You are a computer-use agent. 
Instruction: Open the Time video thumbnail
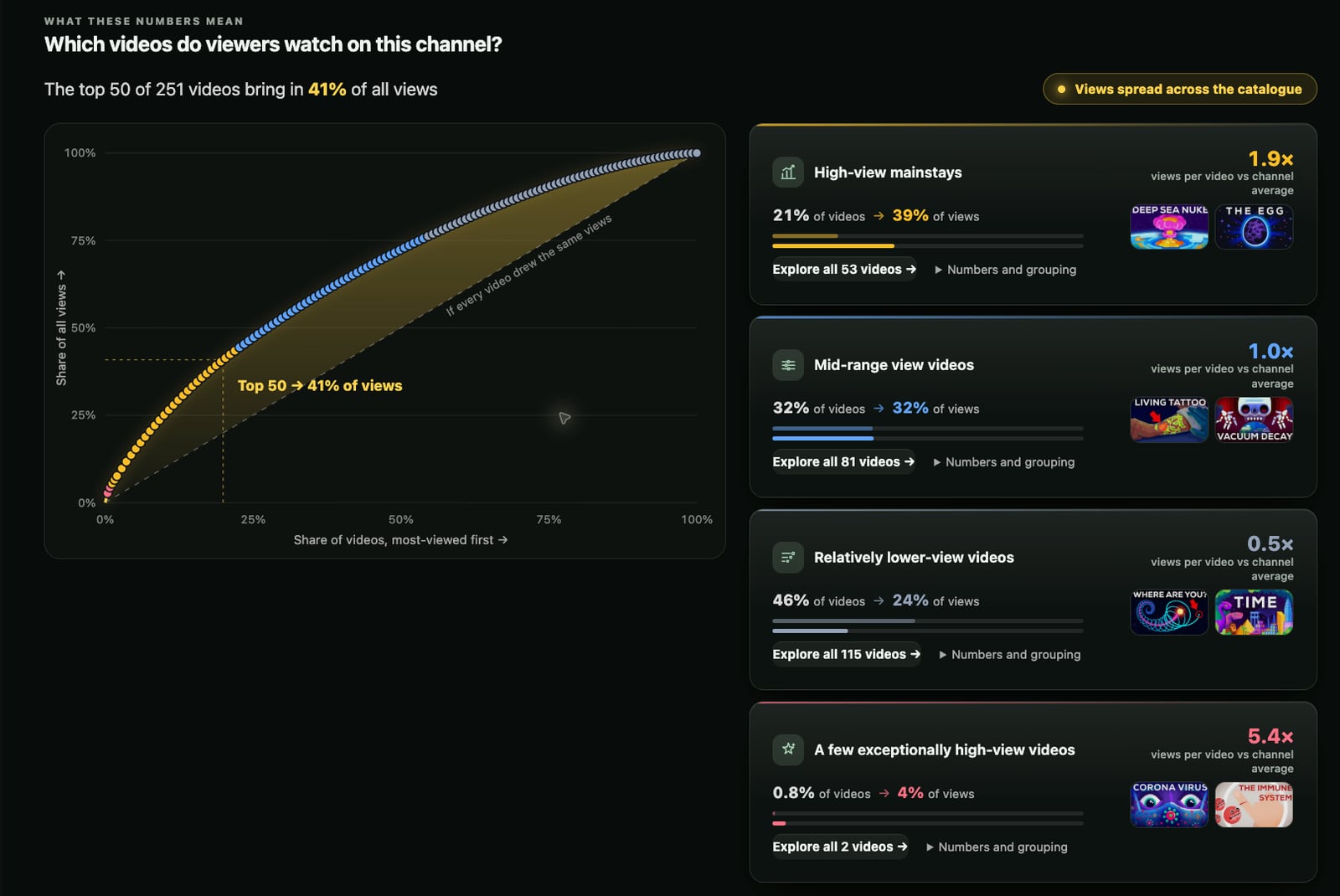[1254, 612]
